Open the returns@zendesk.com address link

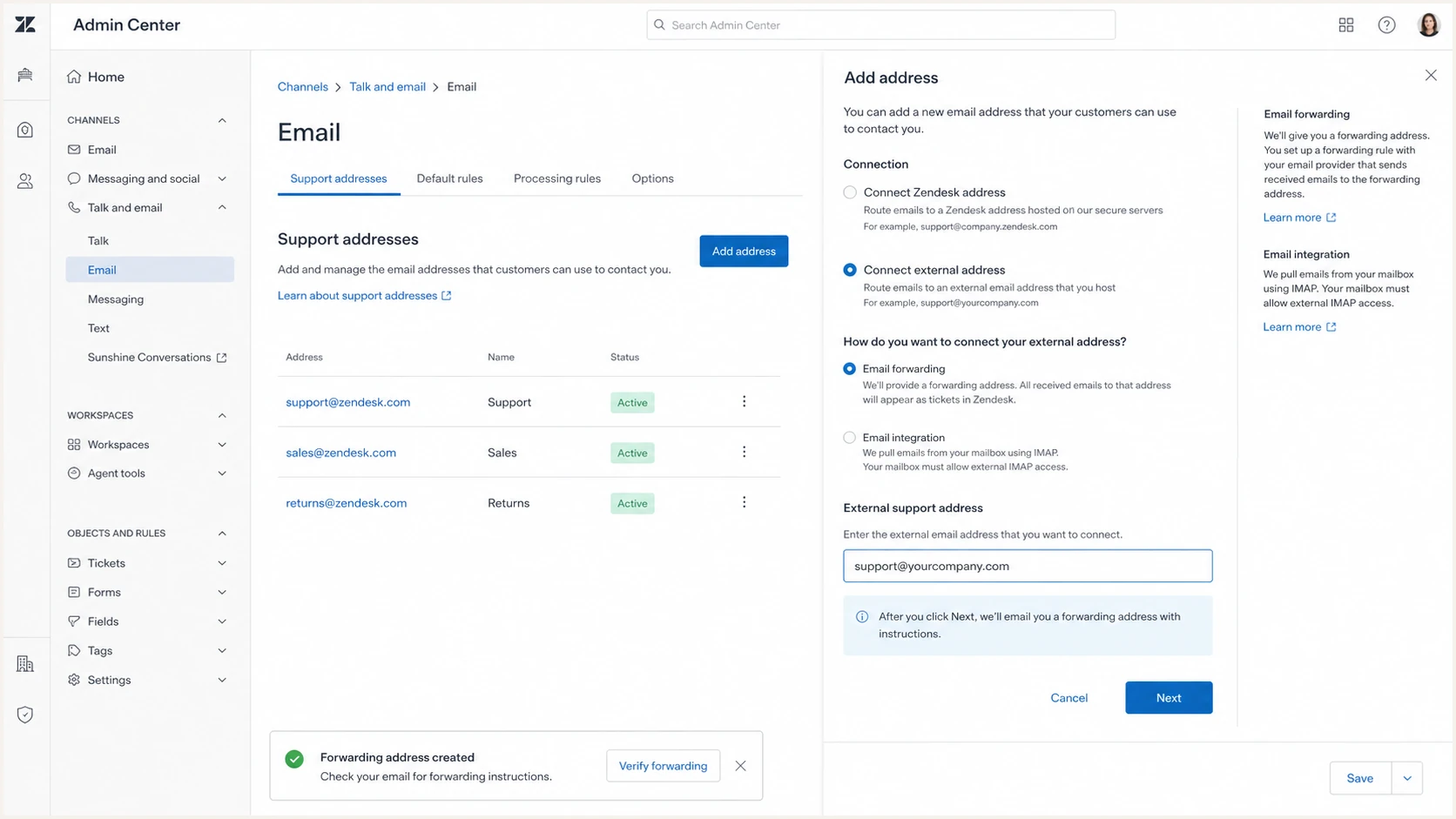pyautogui.click(x=346, y=503)
